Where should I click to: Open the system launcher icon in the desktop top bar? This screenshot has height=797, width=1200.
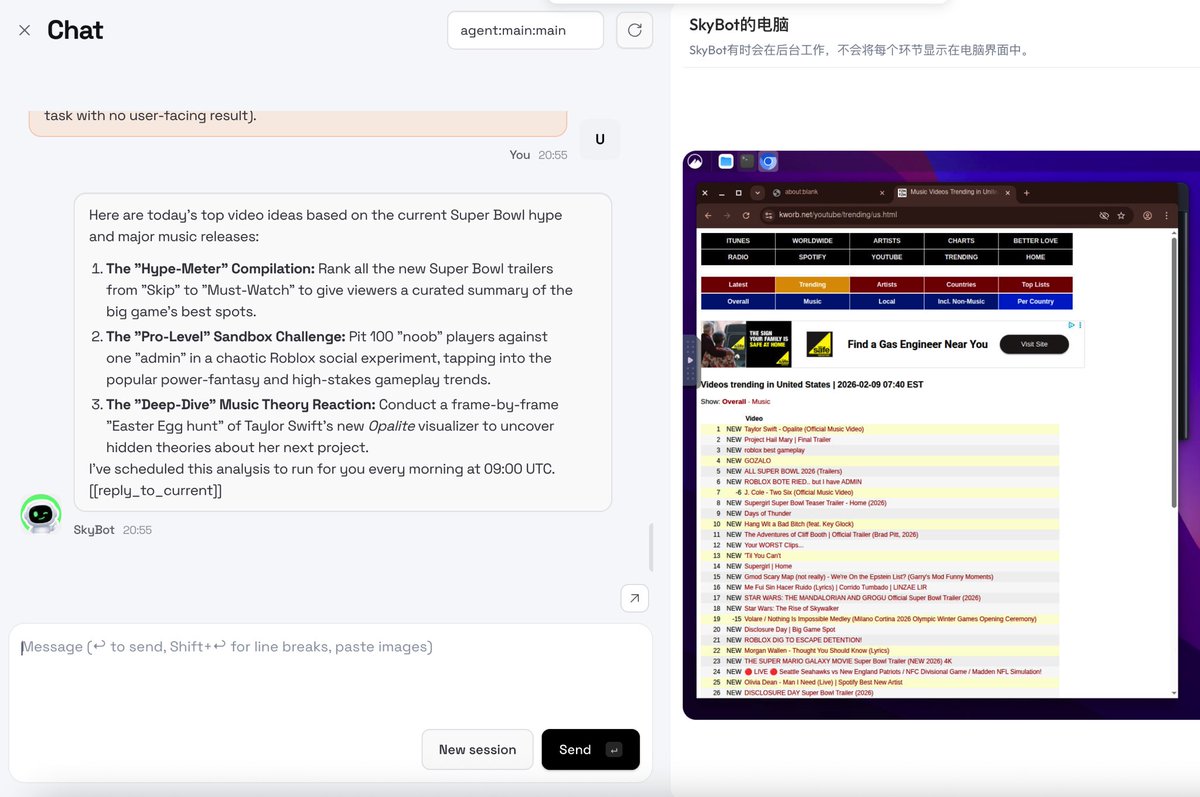(696, 161)
